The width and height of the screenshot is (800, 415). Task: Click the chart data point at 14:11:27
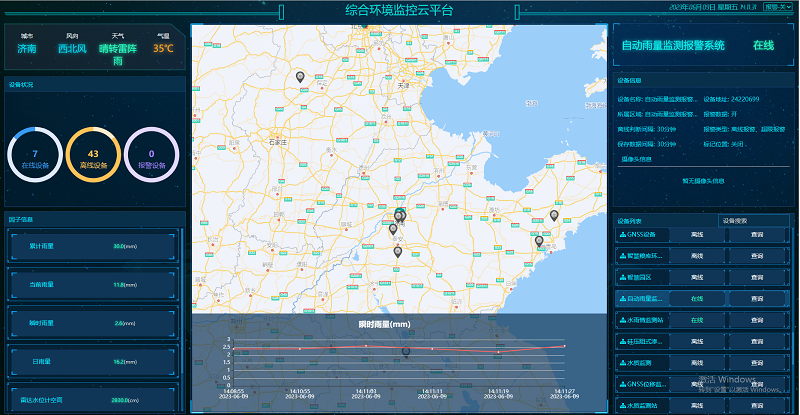pos(564,346)
